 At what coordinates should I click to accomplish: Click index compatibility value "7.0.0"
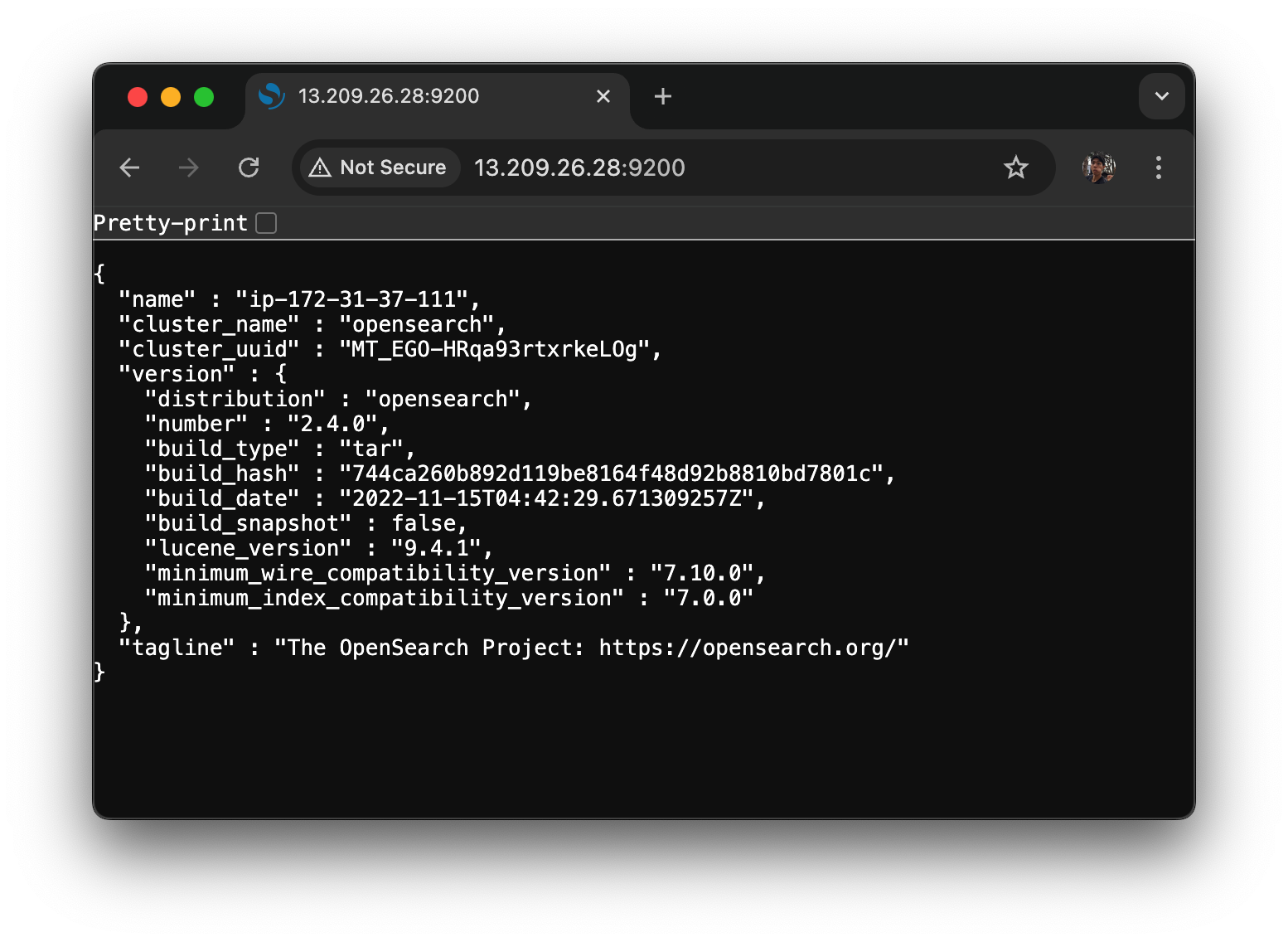pos(709,598)
